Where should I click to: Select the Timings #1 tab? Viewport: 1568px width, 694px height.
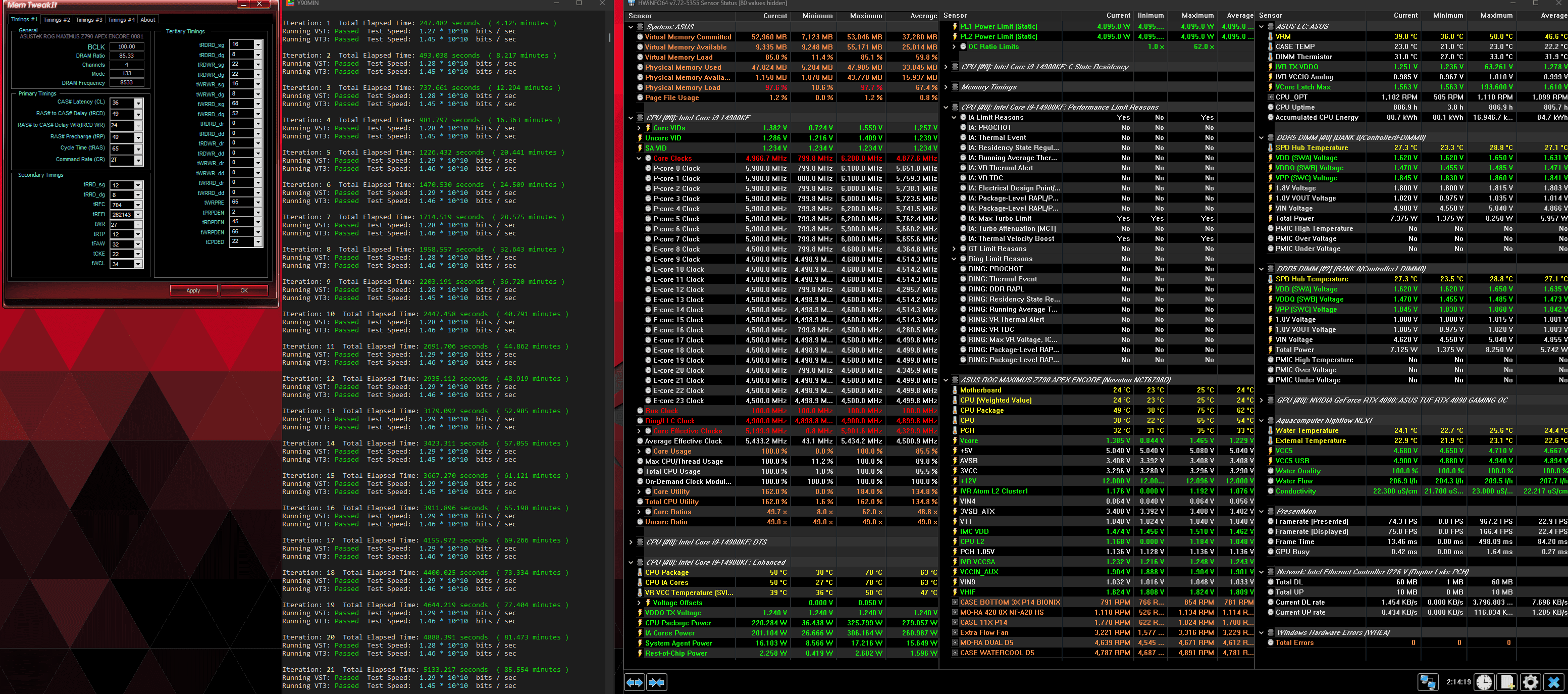(24, 19)
